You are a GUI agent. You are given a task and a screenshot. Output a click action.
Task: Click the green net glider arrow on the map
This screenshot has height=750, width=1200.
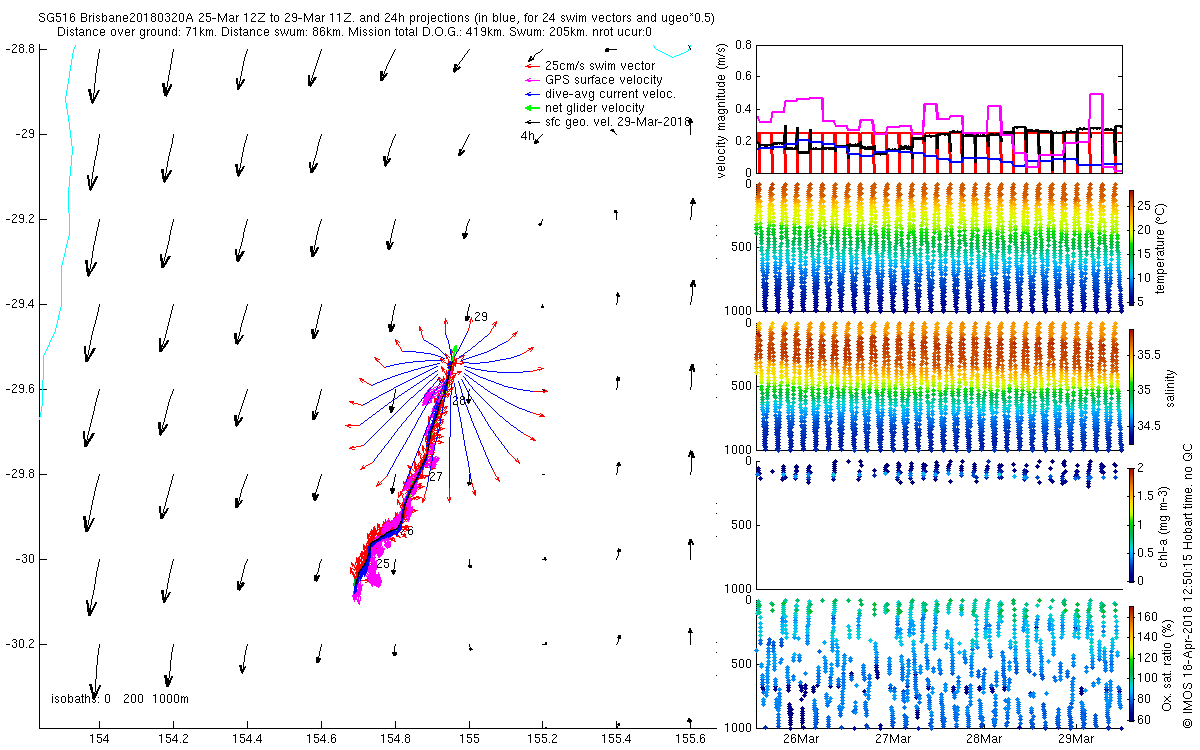click(455, 352)
